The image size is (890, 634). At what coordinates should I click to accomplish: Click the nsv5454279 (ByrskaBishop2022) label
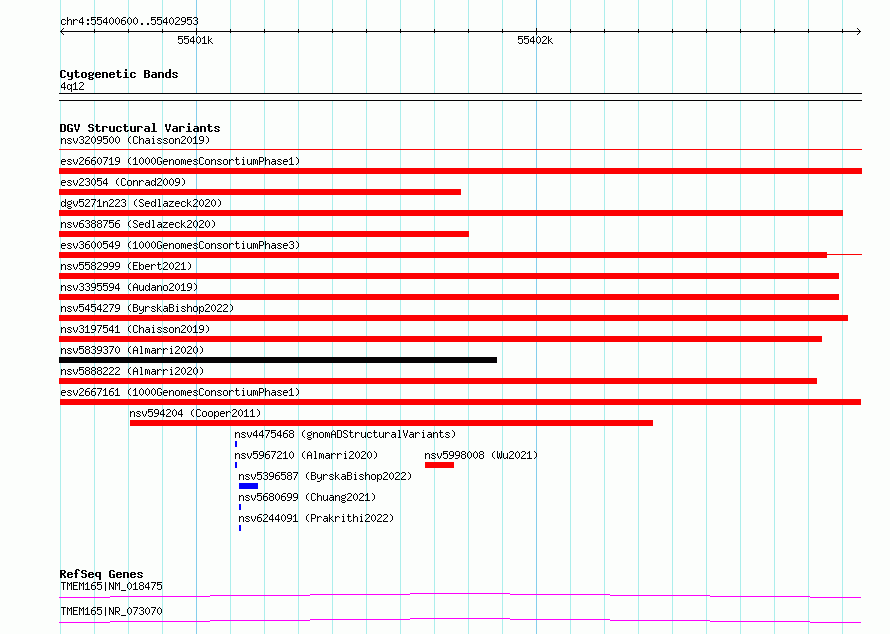pyautogui.click(x=147, y=308)
